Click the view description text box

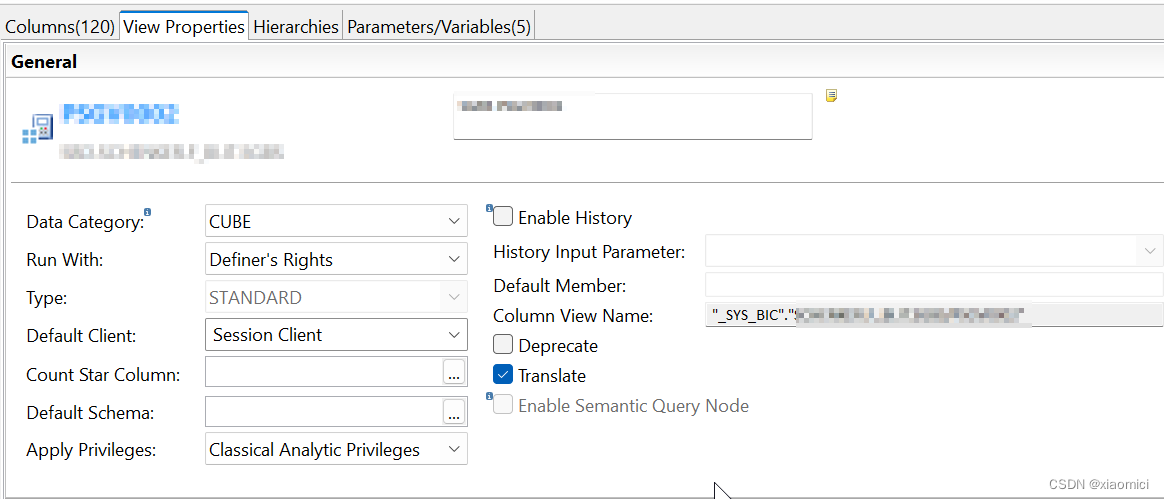(x=632, y=116)
